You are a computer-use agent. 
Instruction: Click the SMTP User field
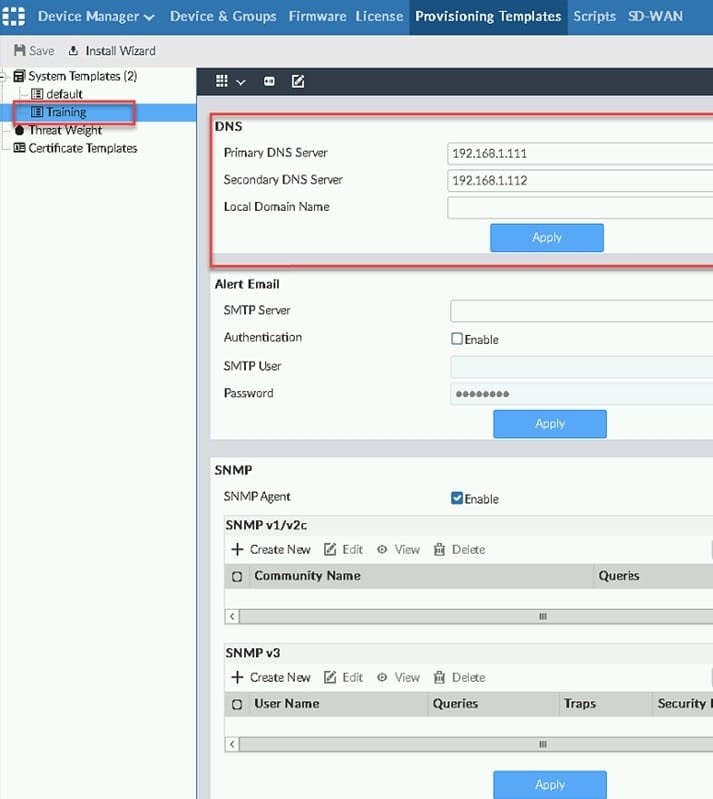(582, 367)
